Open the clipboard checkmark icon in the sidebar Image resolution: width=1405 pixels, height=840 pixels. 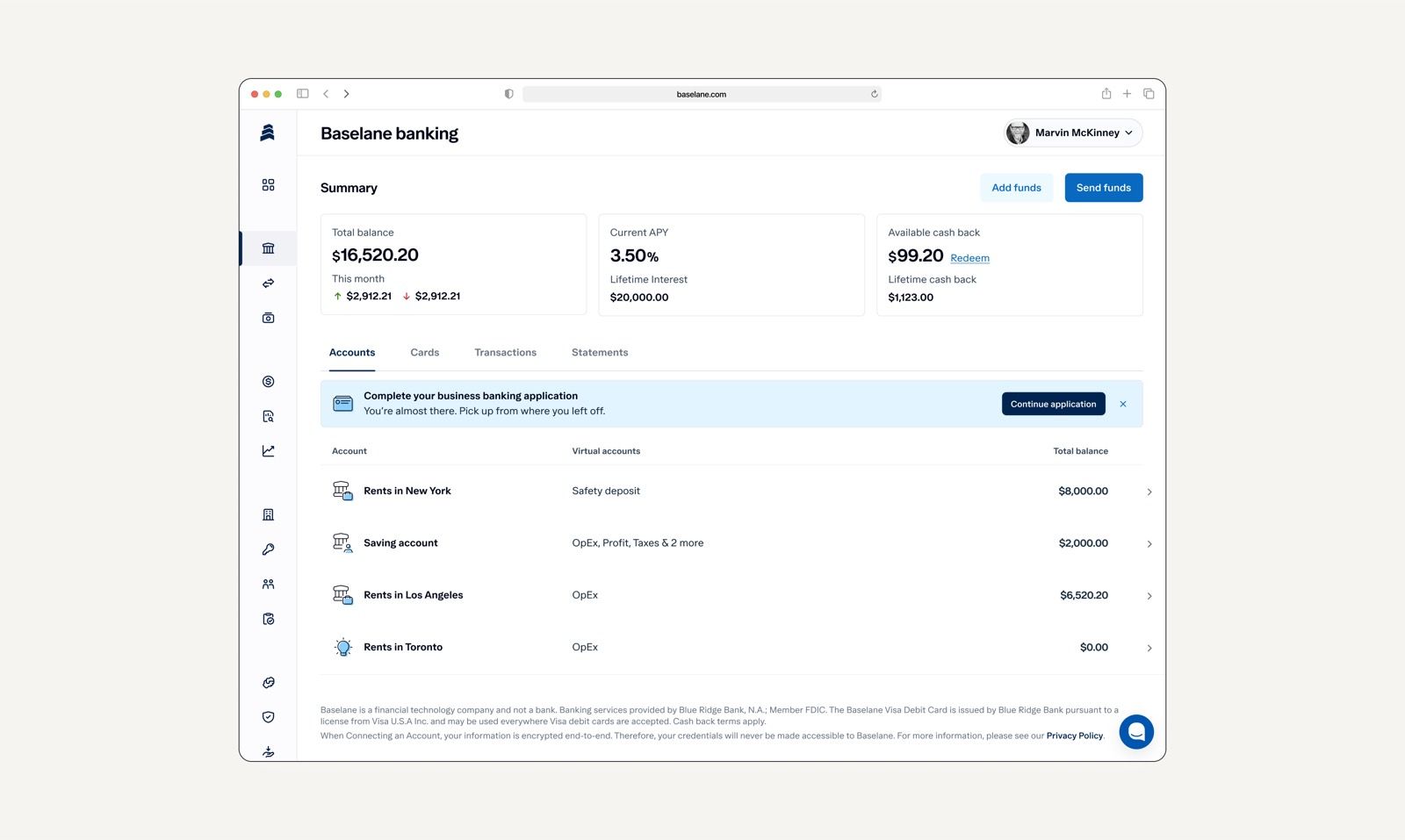pyautogui.click(x=268, y=619)
